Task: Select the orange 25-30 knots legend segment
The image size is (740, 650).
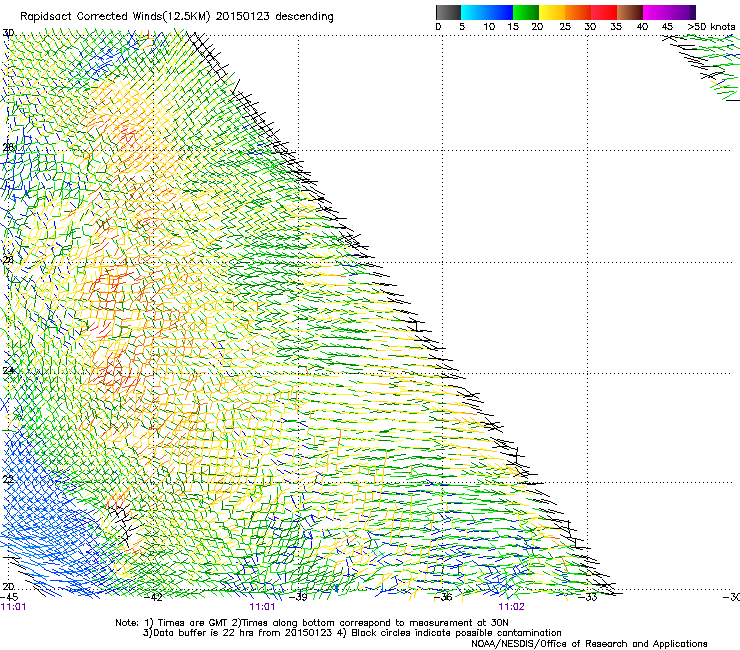Action: pyautogui.click(x=578, y=12)
